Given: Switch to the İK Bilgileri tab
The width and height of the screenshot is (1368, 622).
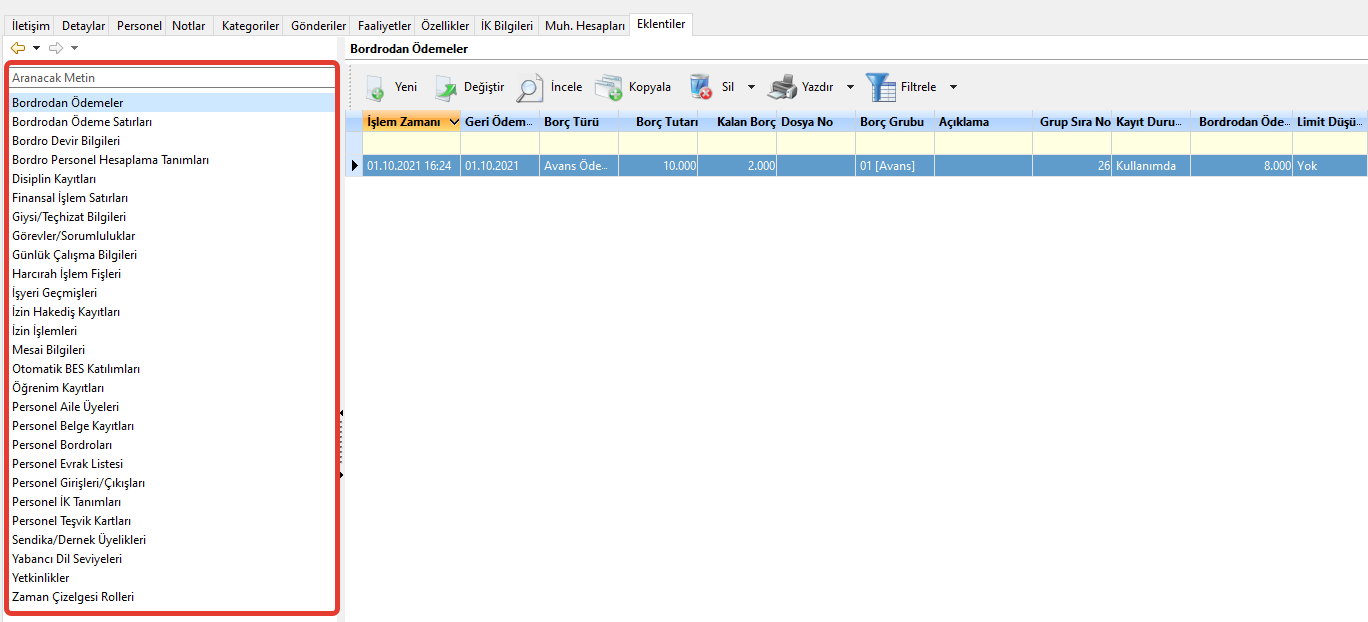Looking at the screenshot, I should pos(507,26).
